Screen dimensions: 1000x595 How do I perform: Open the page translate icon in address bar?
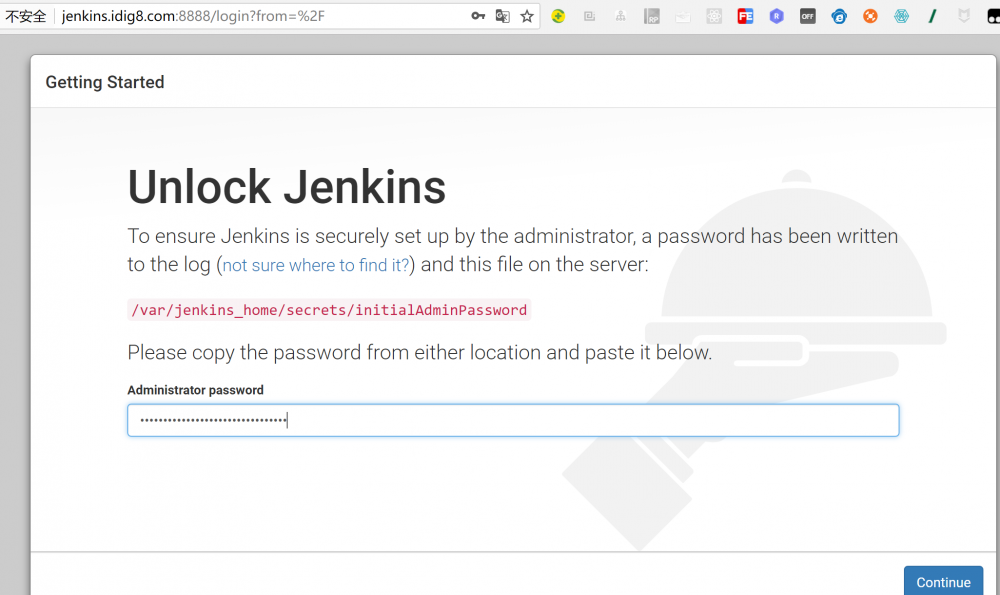click(x=503, y=15)
